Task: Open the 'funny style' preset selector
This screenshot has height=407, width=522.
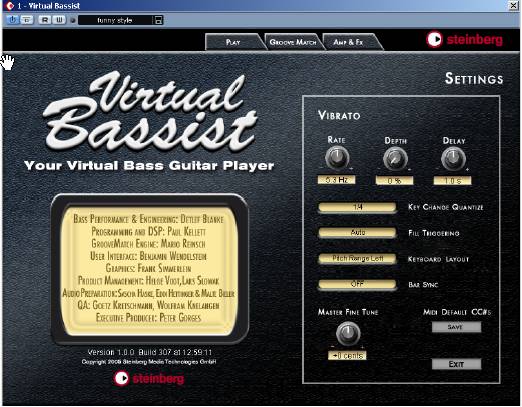Action: 115,20
